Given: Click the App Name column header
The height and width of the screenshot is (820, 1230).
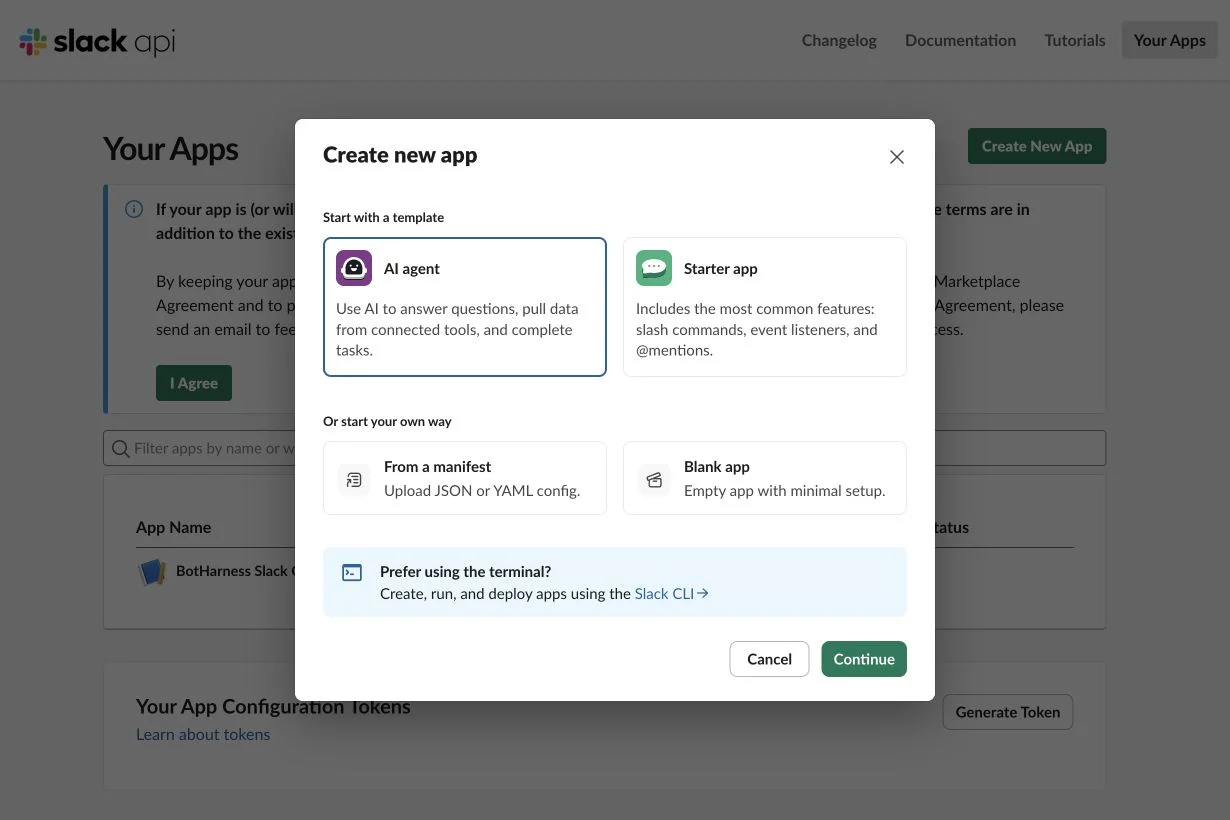Looking at the screenshot, I should 174,527.
